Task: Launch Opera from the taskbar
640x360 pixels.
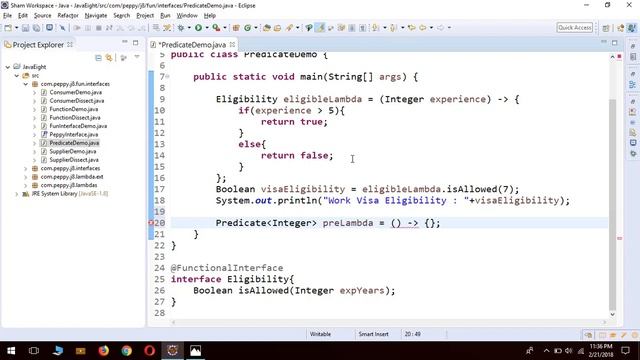Action: click(149, 351)
